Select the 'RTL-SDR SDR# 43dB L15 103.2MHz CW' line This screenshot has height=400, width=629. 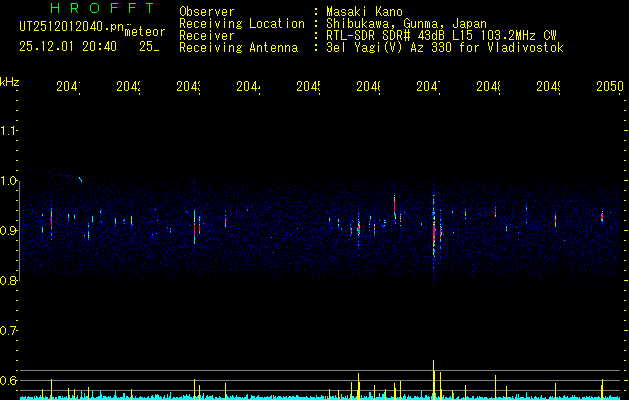(441, 36)
